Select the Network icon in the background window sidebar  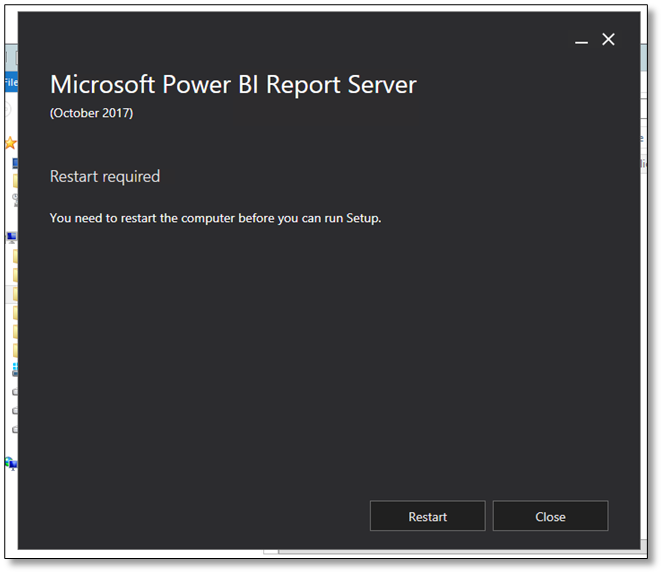click(x=11, y=463)
